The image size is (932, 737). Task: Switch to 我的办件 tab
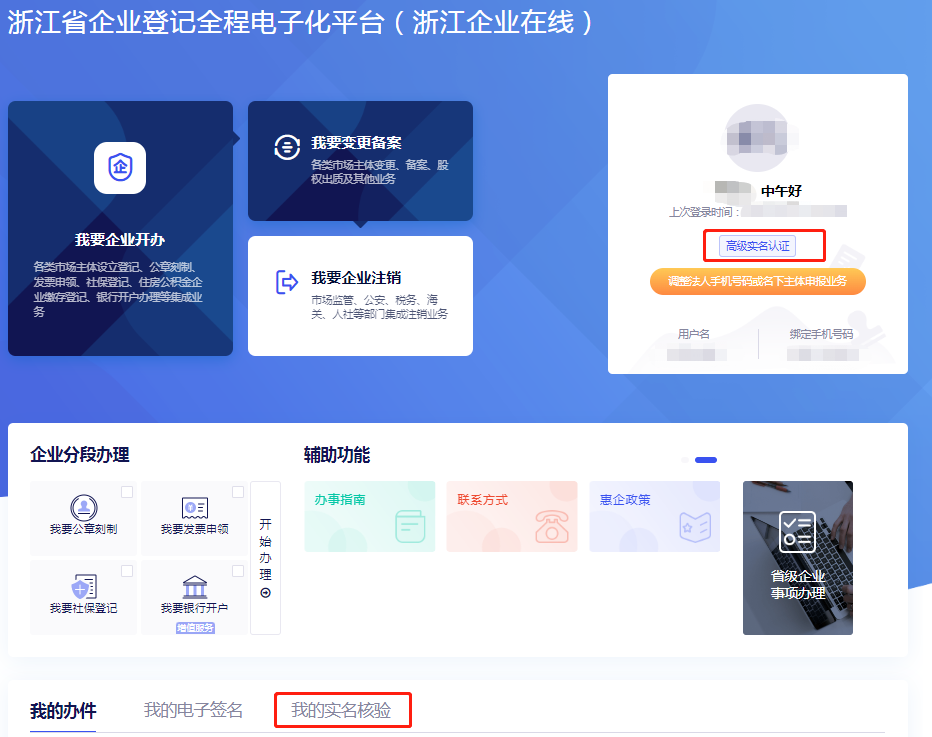[63, 710]
